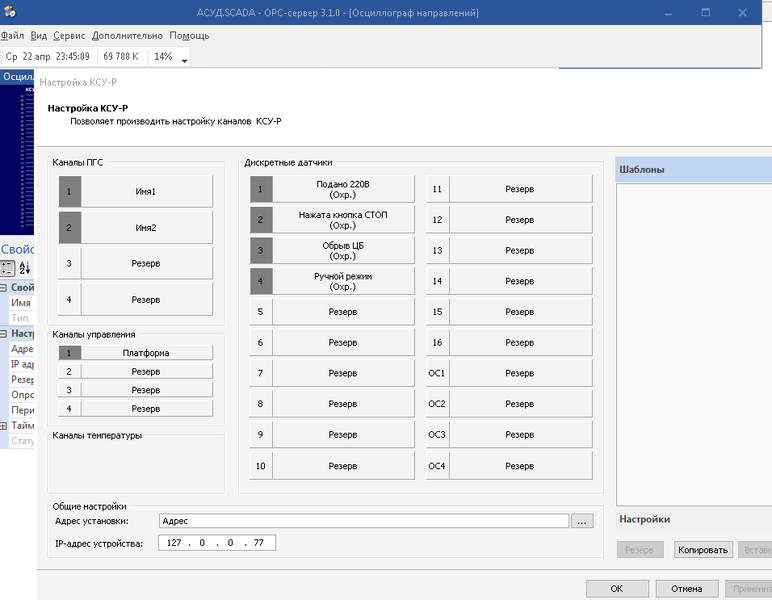Toggle ПГС channel 3 number indicator
The width and height of the screenshot is (772, 600).
pyautogui.click(x=69, y=263)
